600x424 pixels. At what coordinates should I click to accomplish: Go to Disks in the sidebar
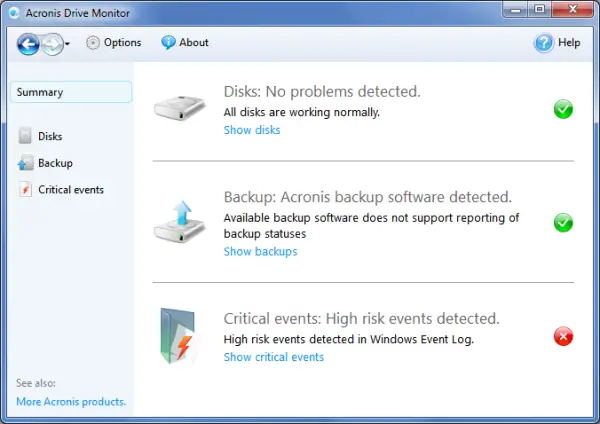pyautogui.click(x=50, y=136)
